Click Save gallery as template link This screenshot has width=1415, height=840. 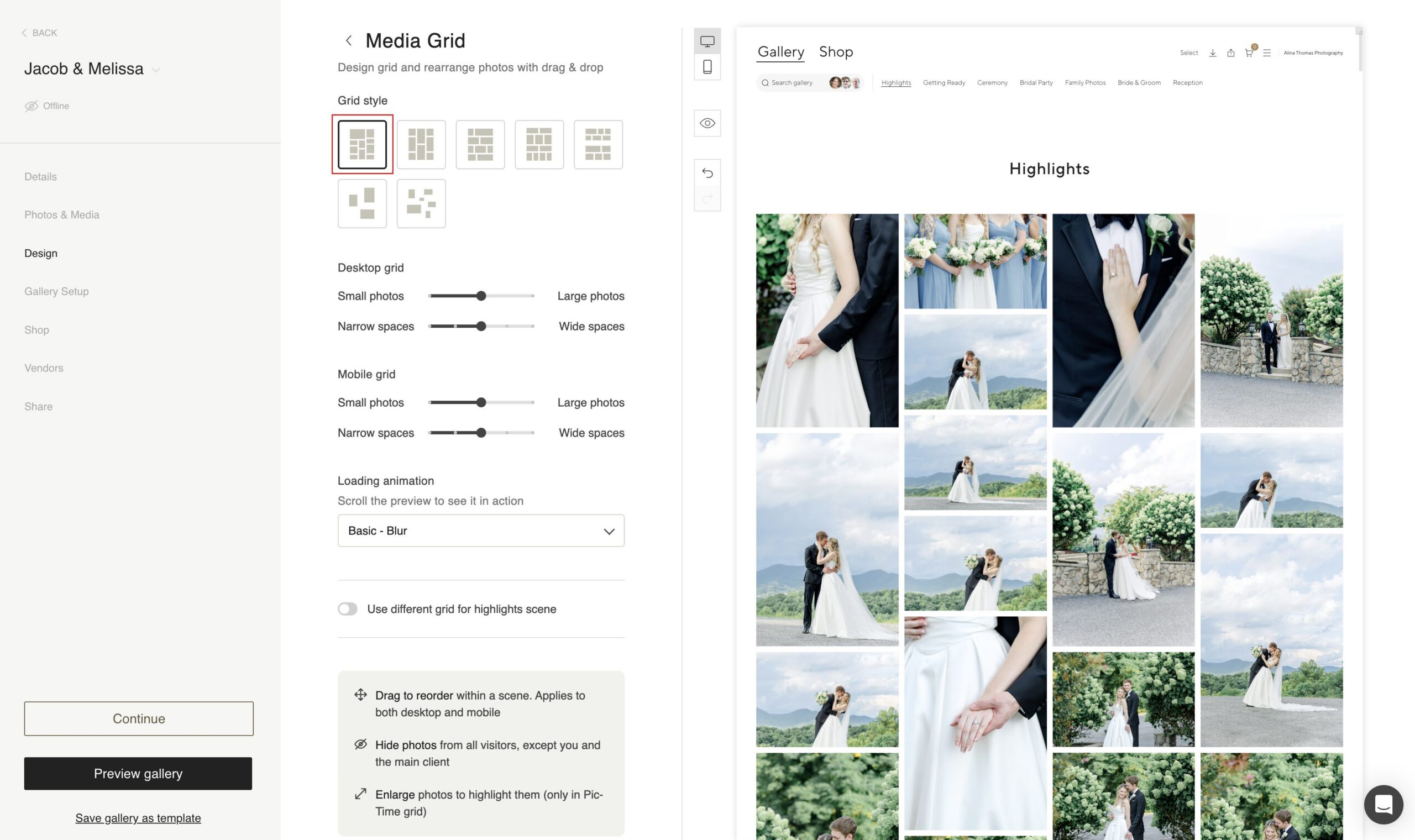138,818
